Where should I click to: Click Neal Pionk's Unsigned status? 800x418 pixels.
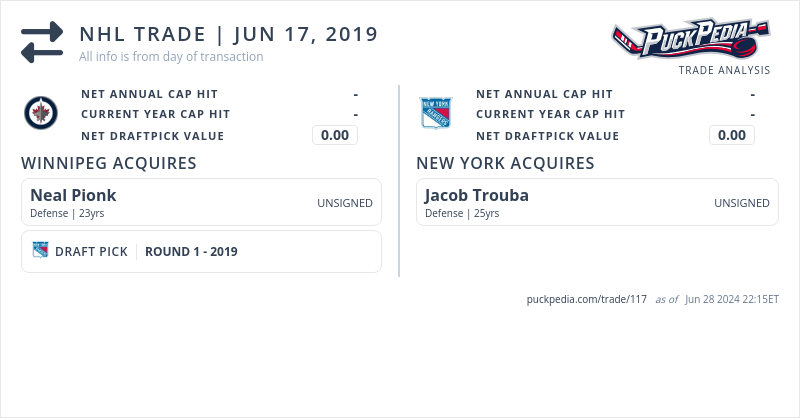pyautogui.click(x=345, y=203)
